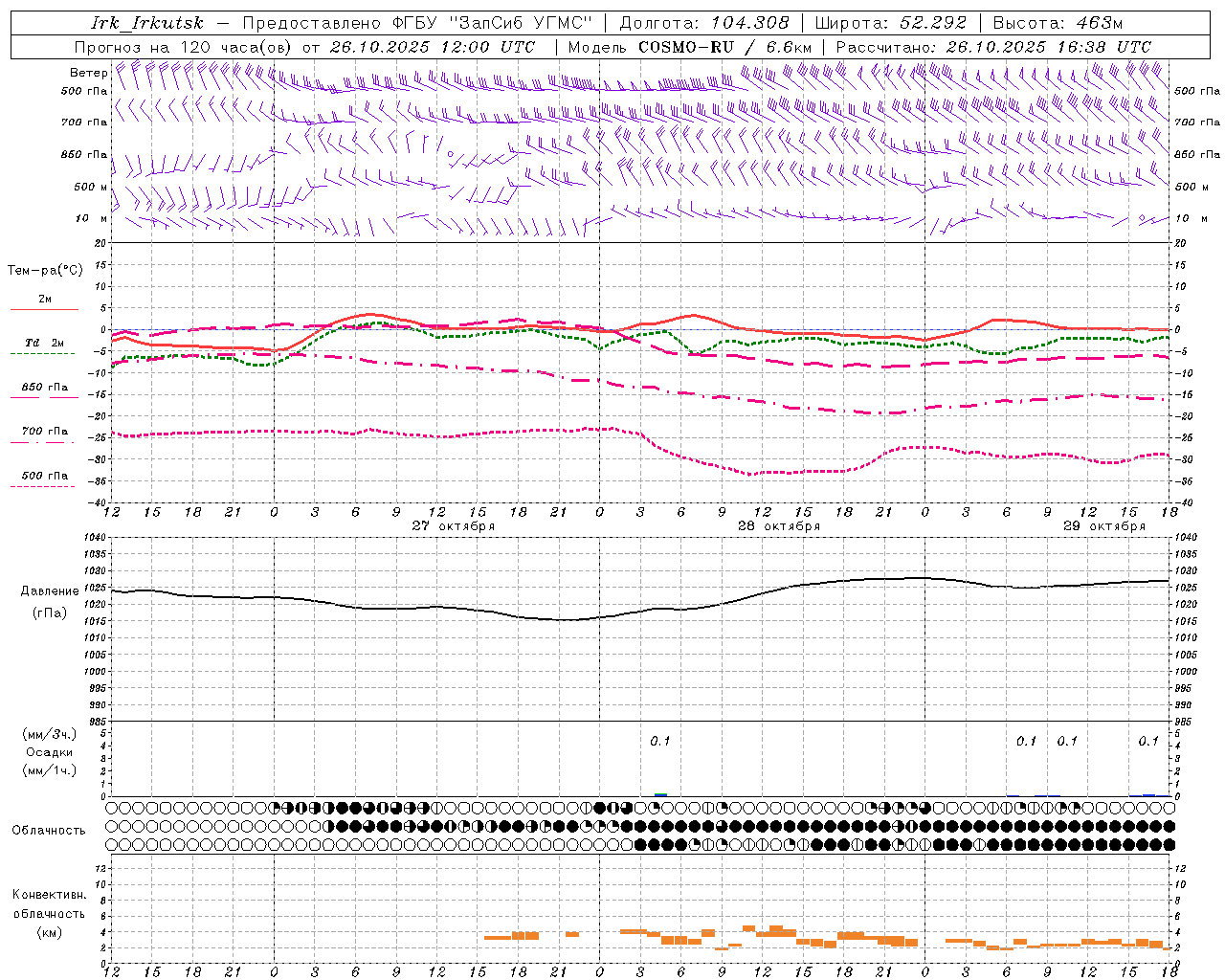Click the red 2м legend line

pos(44,309)
